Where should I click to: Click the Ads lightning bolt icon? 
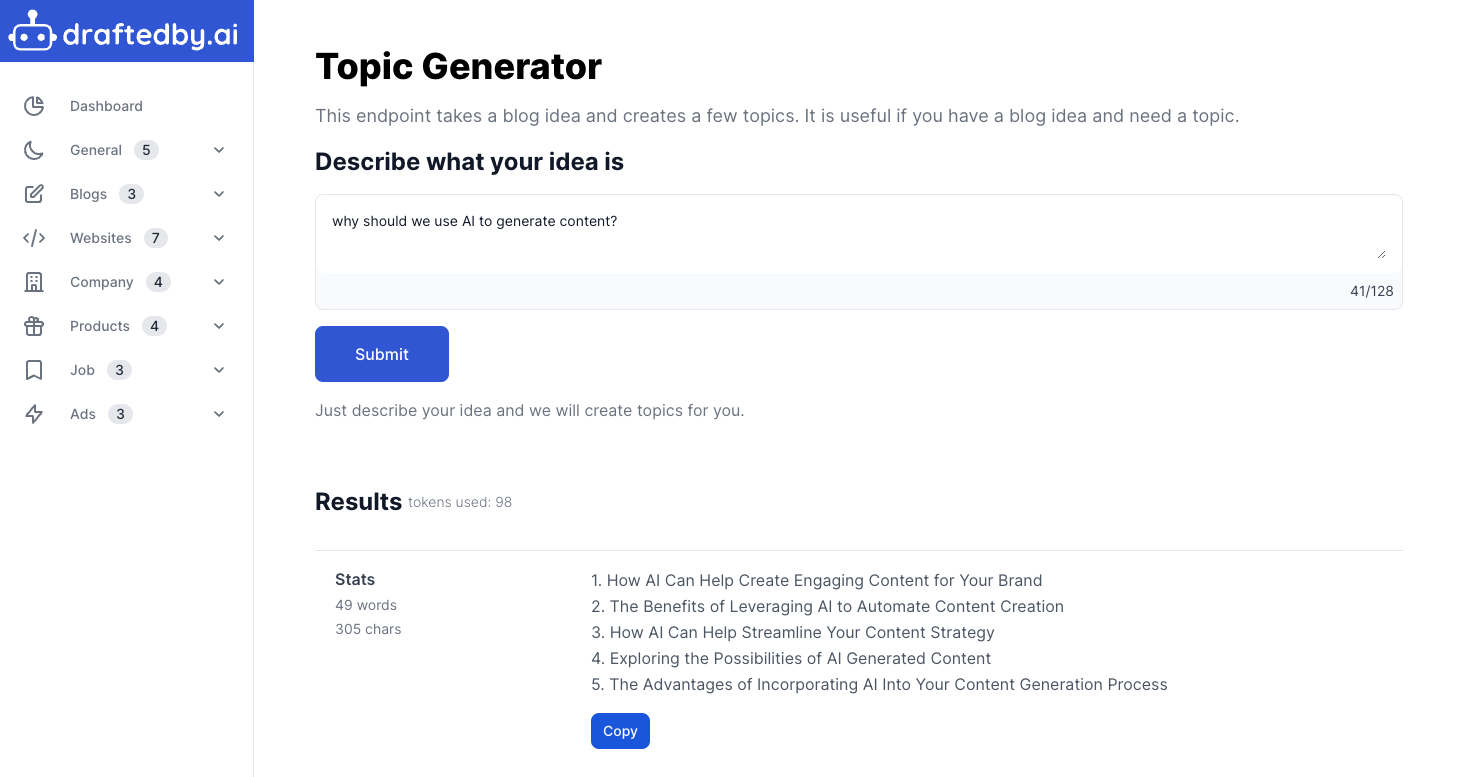point(34,414)
